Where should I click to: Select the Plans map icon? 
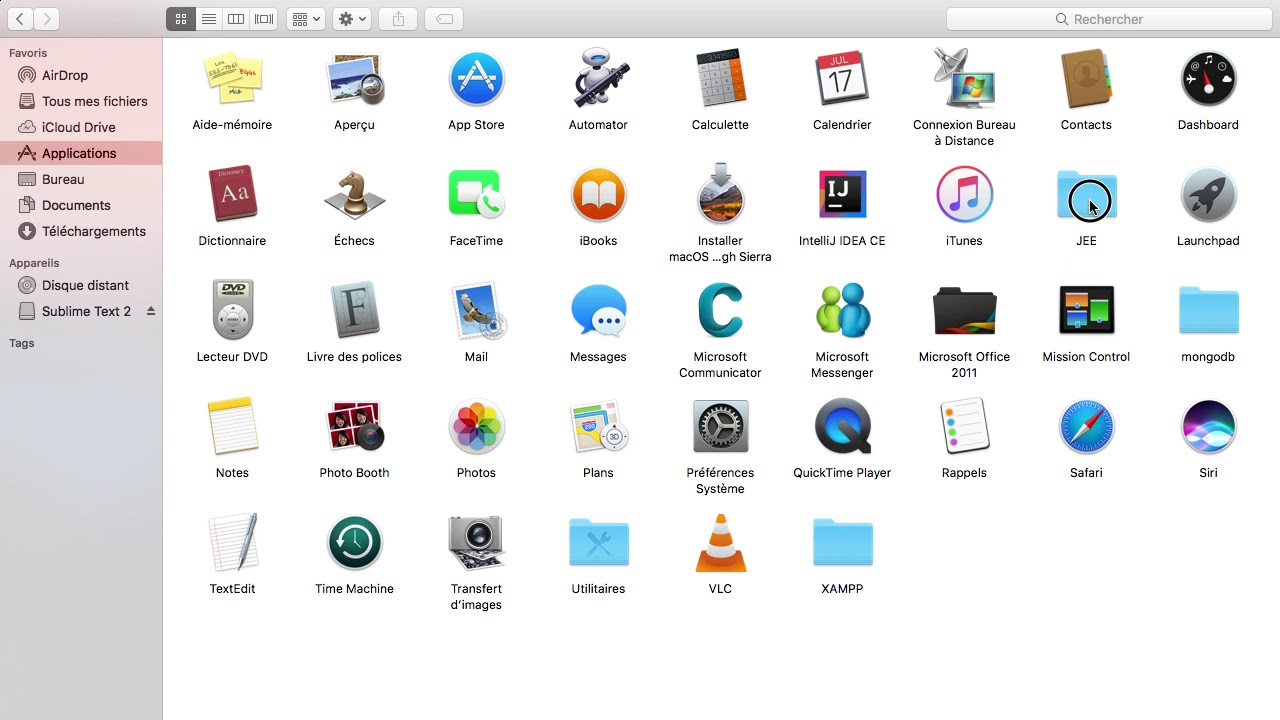tap(598, 427)
